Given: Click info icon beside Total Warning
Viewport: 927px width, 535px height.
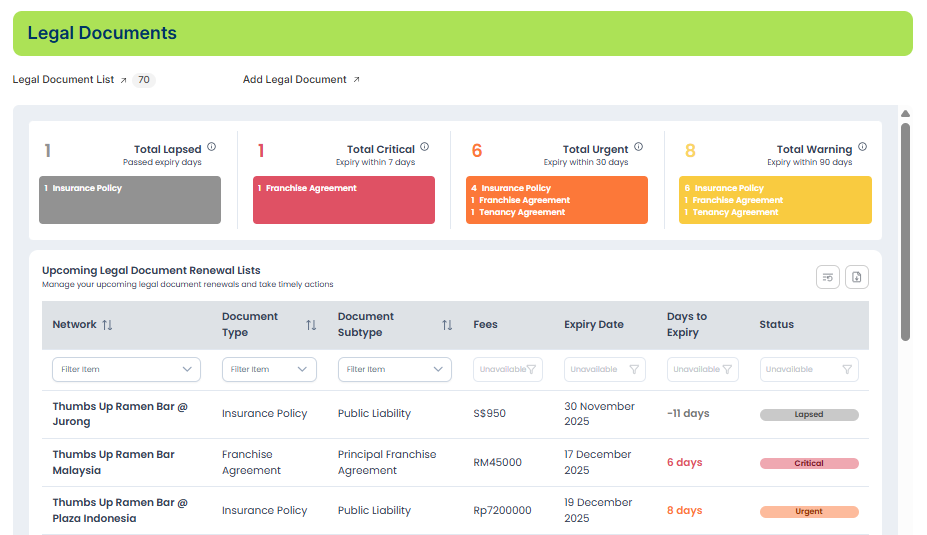Looking at the screenshot, I should pos(862,147).
